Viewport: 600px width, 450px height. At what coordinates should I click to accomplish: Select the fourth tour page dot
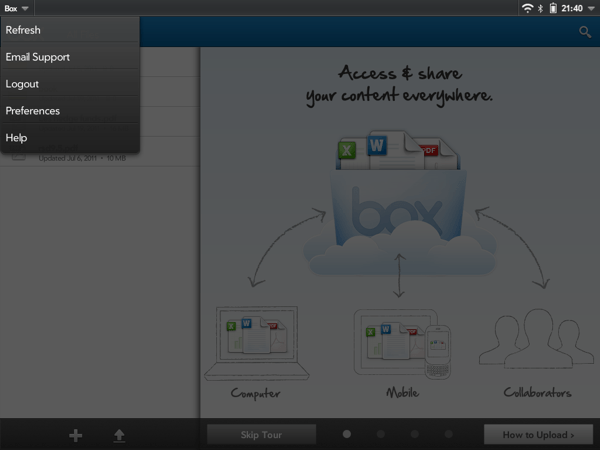pyautogui.click(x=448, y=434)
